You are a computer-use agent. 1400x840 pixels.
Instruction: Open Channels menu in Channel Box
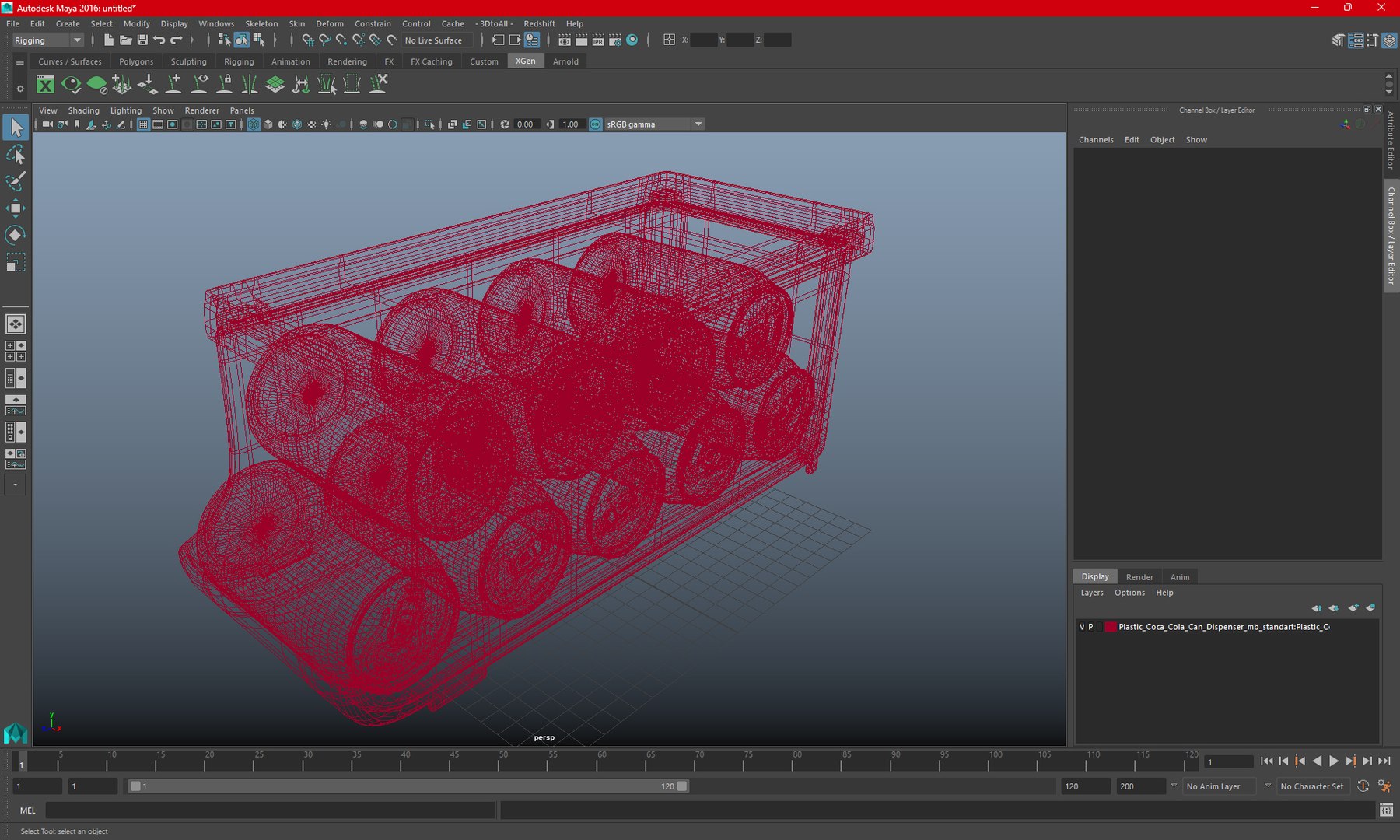tap(1096, 140)
